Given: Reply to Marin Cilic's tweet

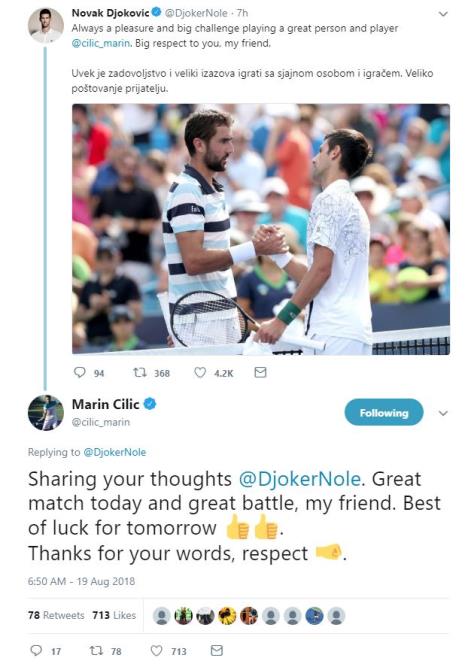Looking at the screenshot, I should click(x=36, y=650).
